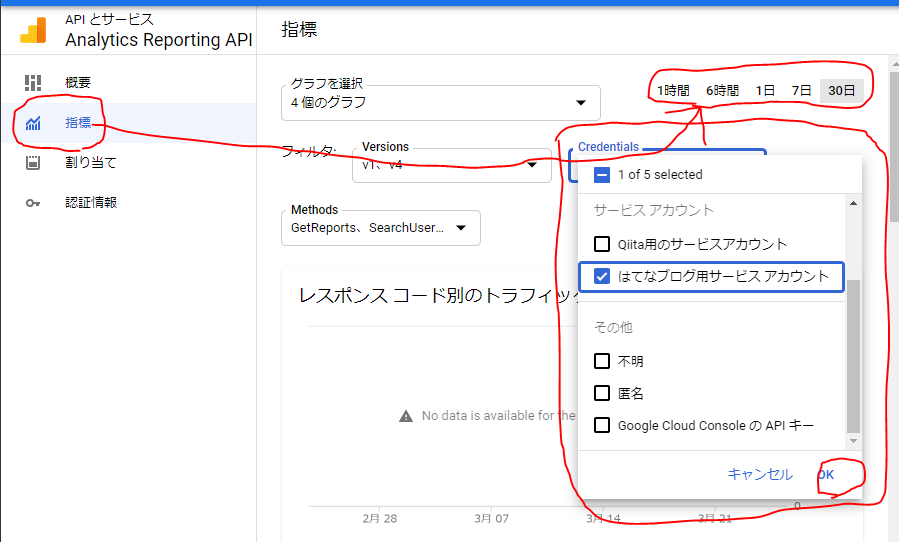Open the グラフを選択 dropdown
The height and width of the screenshot is (542, 899).
coord(440,103)
